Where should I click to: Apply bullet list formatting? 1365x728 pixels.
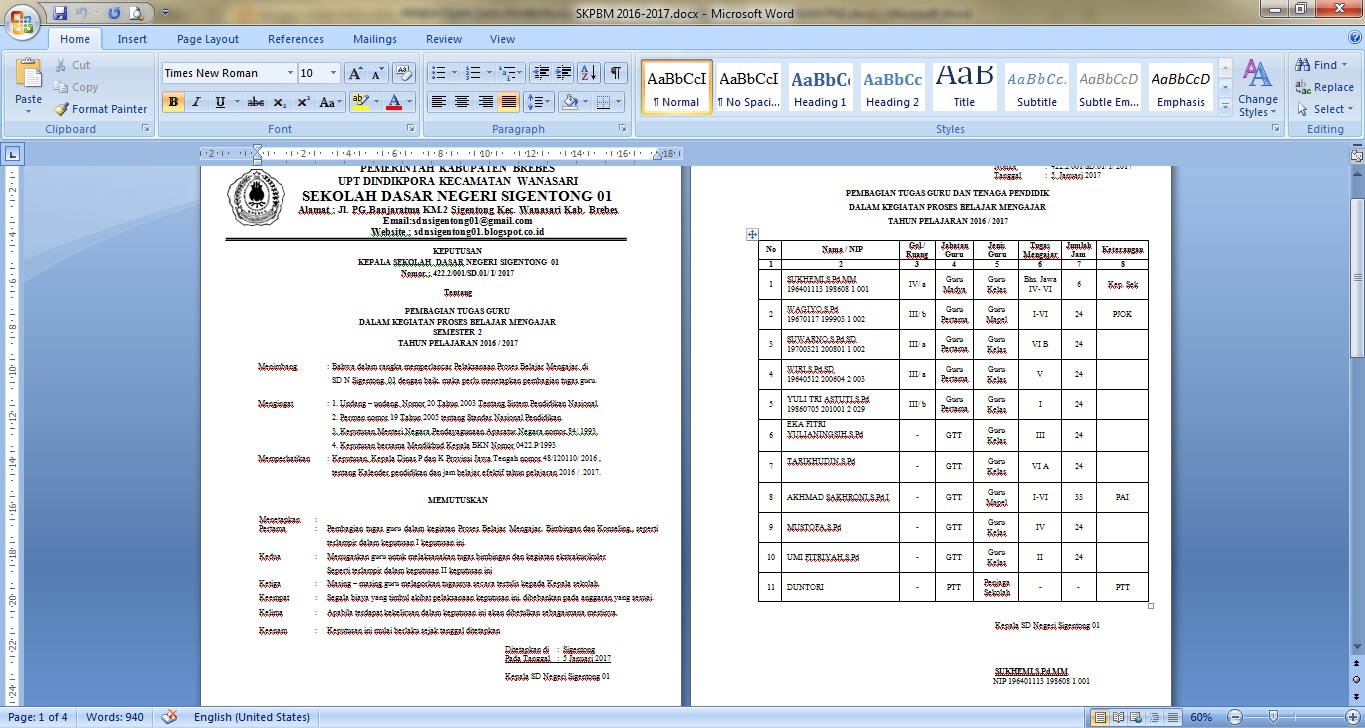tap(437, 73)
